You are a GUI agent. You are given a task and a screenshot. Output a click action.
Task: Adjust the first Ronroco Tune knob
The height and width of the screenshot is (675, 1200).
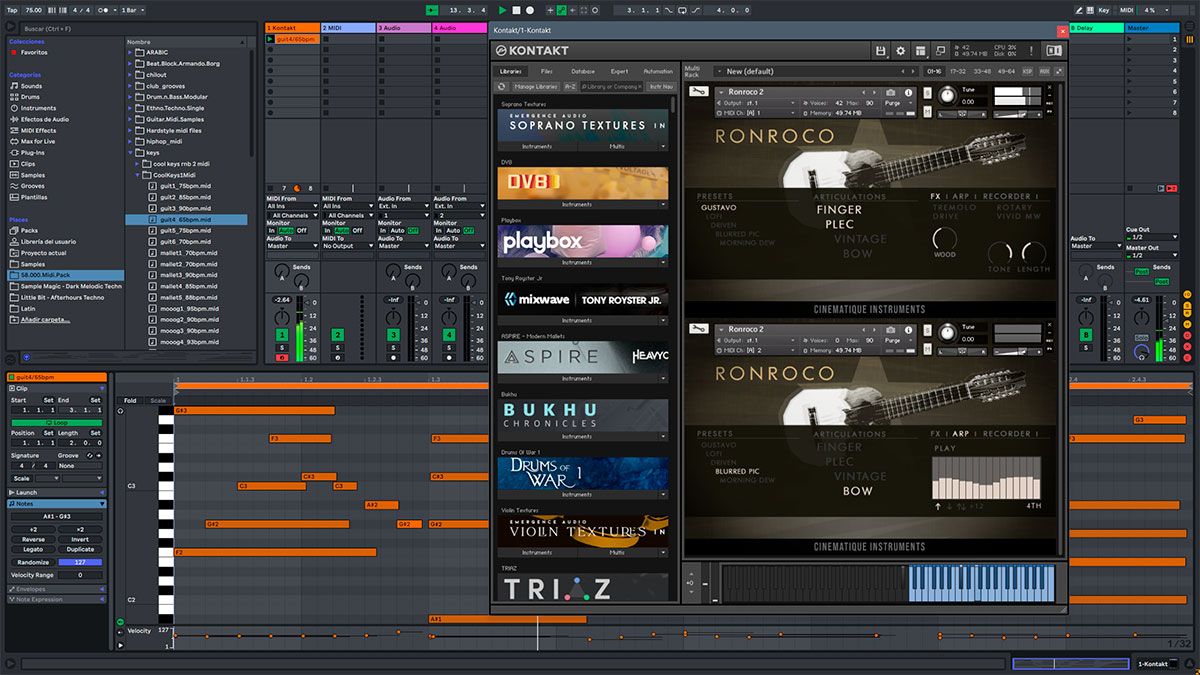click(946, 96)
